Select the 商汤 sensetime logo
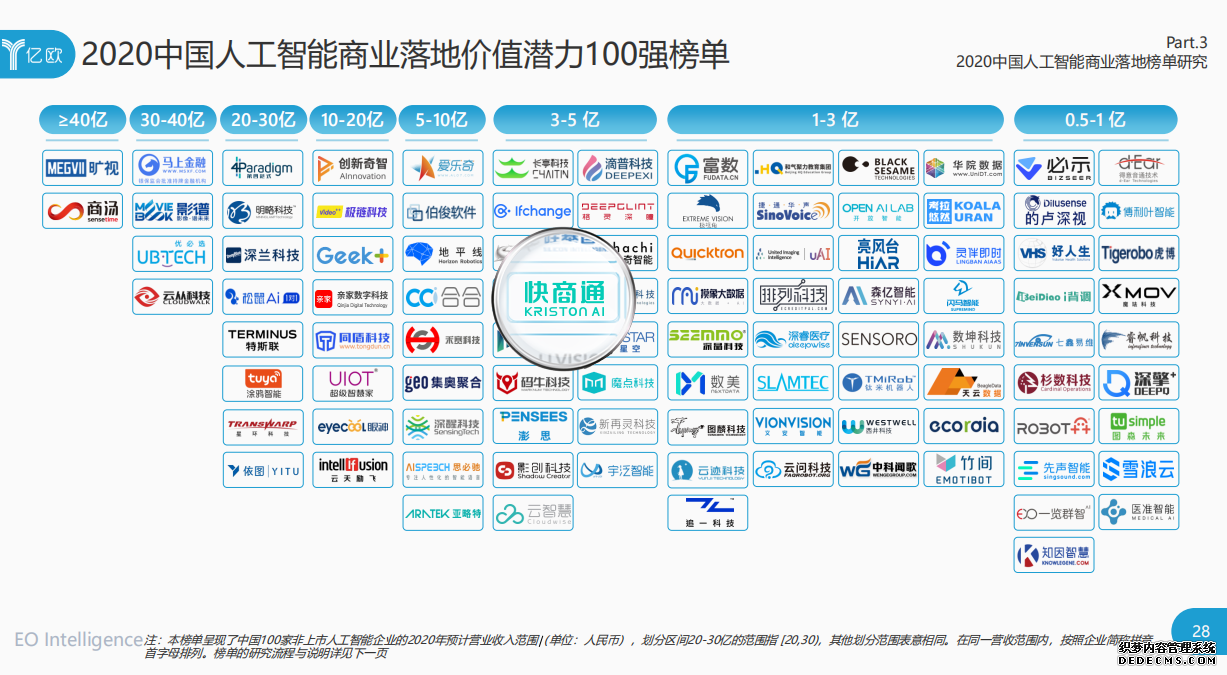This screenshot has width=1227, height=675. coord(82,211)
